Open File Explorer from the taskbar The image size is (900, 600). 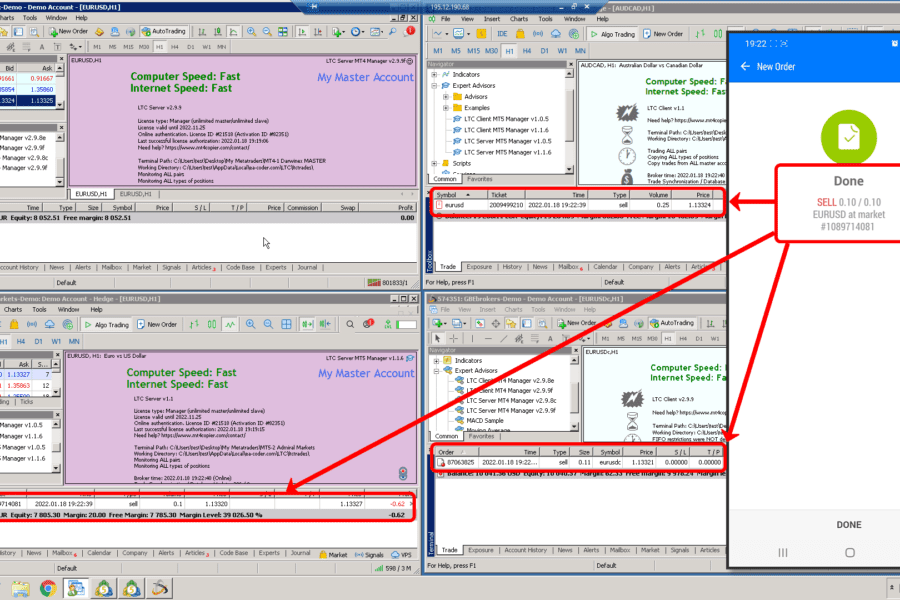click(20, 589)
